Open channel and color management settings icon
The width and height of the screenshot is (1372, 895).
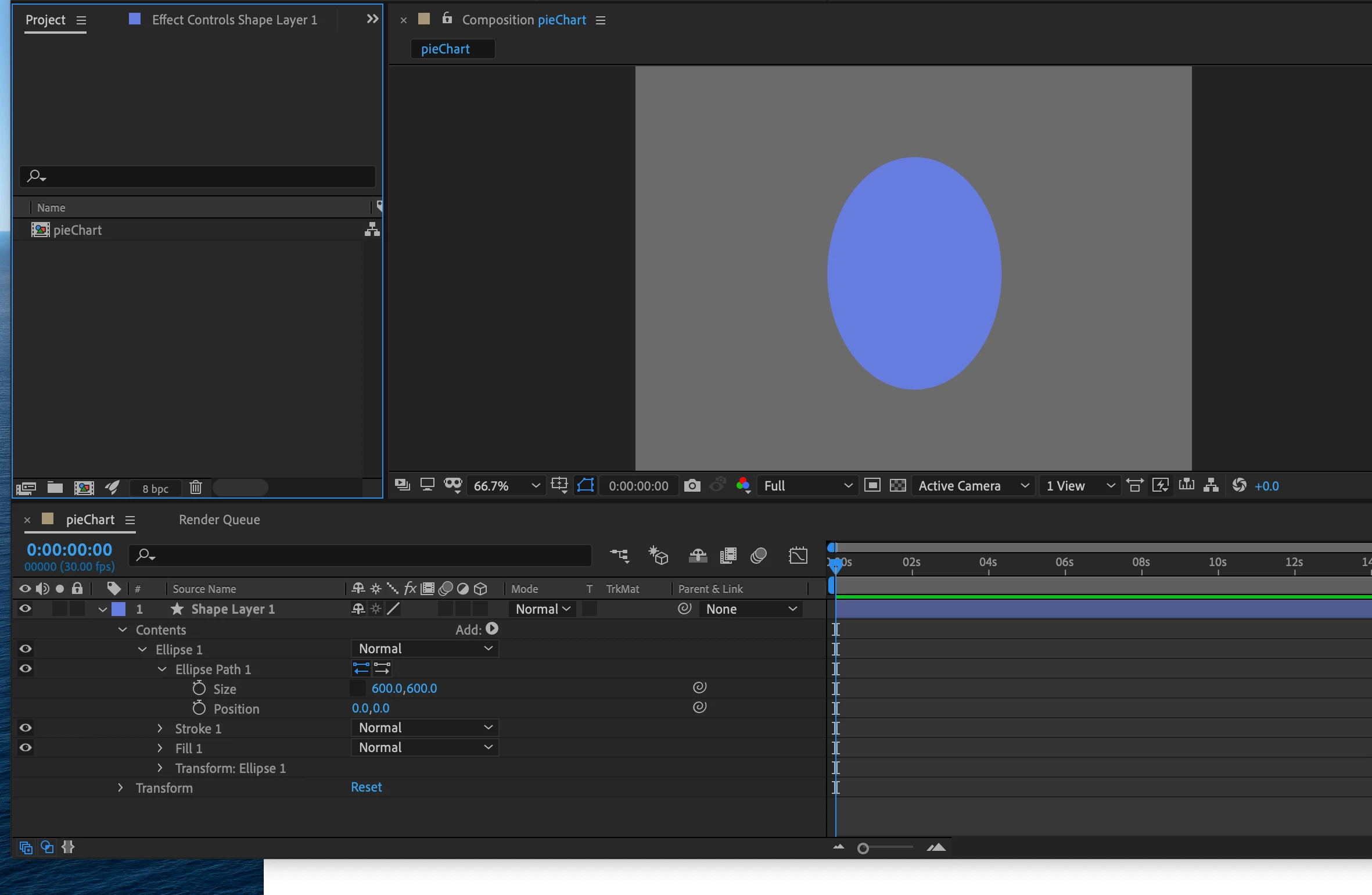click(743, 486)
